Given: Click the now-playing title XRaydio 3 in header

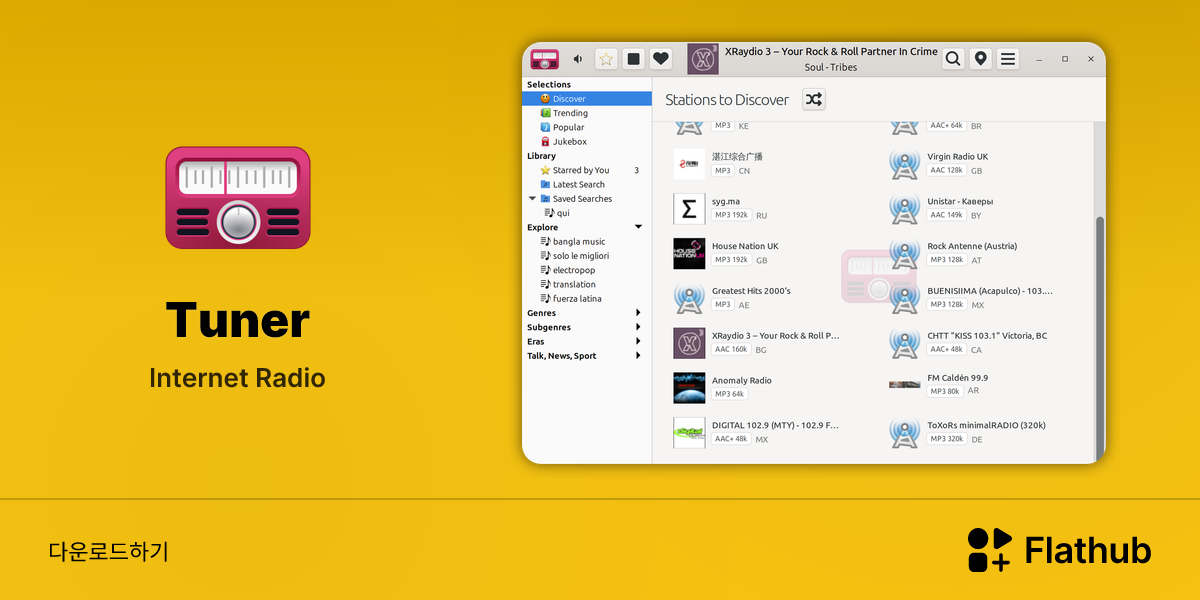Looking at the screenshot, I should [x=831, y=52].
